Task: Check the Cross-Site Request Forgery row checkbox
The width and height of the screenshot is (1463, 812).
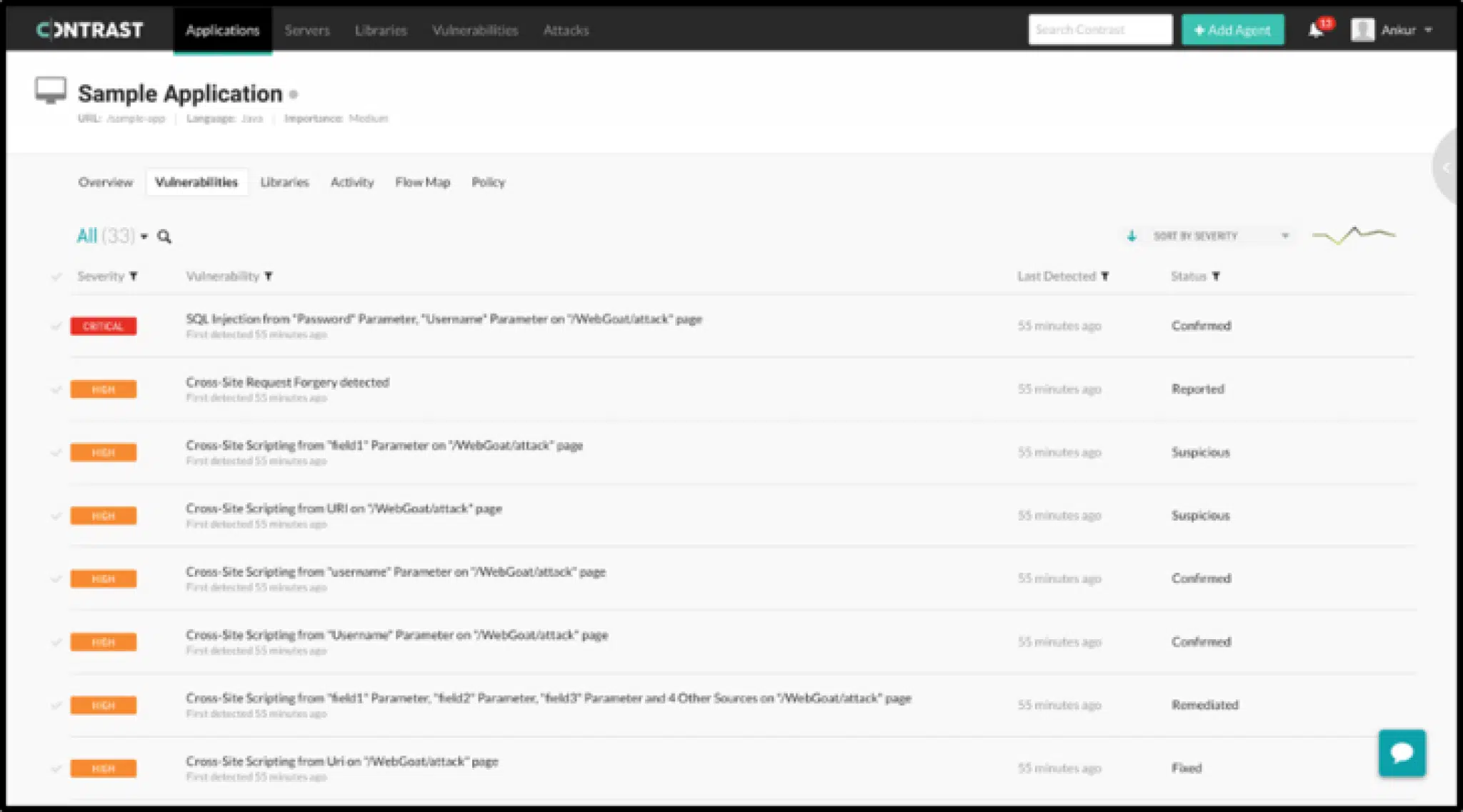Action: (57, 390)
